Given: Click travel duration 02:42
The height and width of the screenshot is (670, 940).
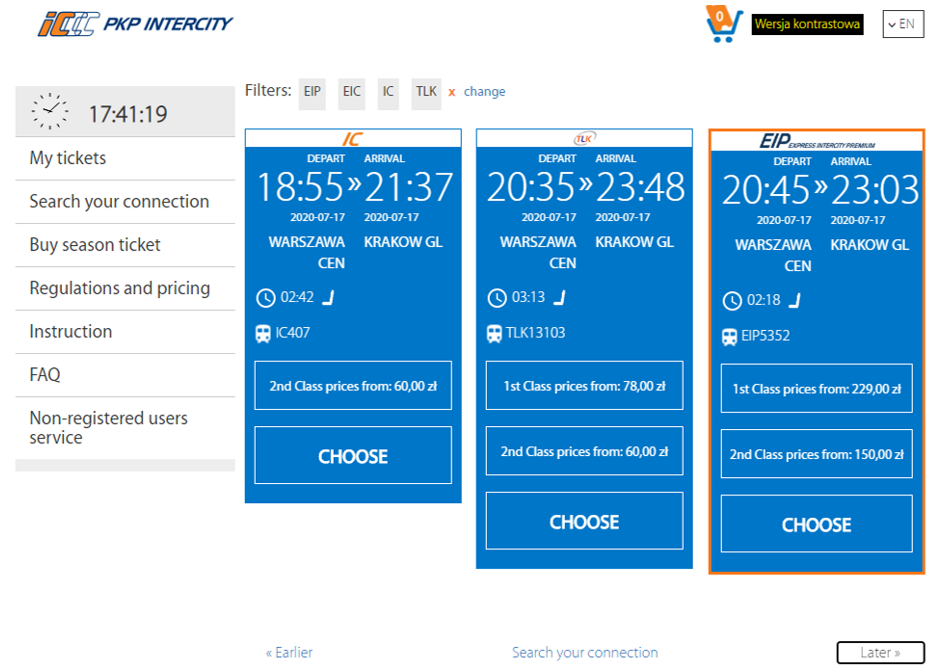Looking at the screenshot, I should [297, 297].
